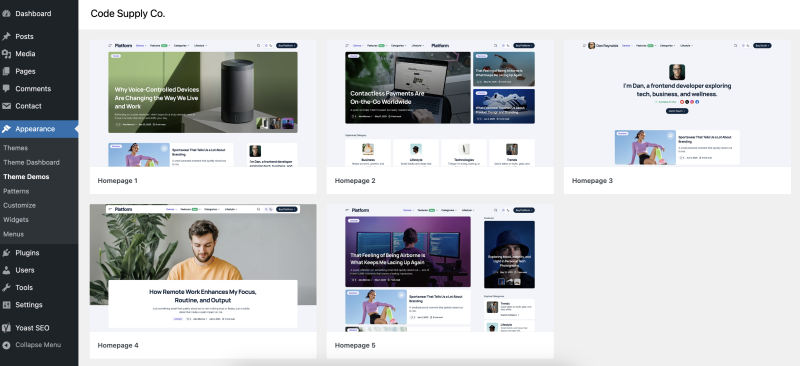Open the Comments bubble icon
This screenshot has width=800, height=366.
coord(6,88)
